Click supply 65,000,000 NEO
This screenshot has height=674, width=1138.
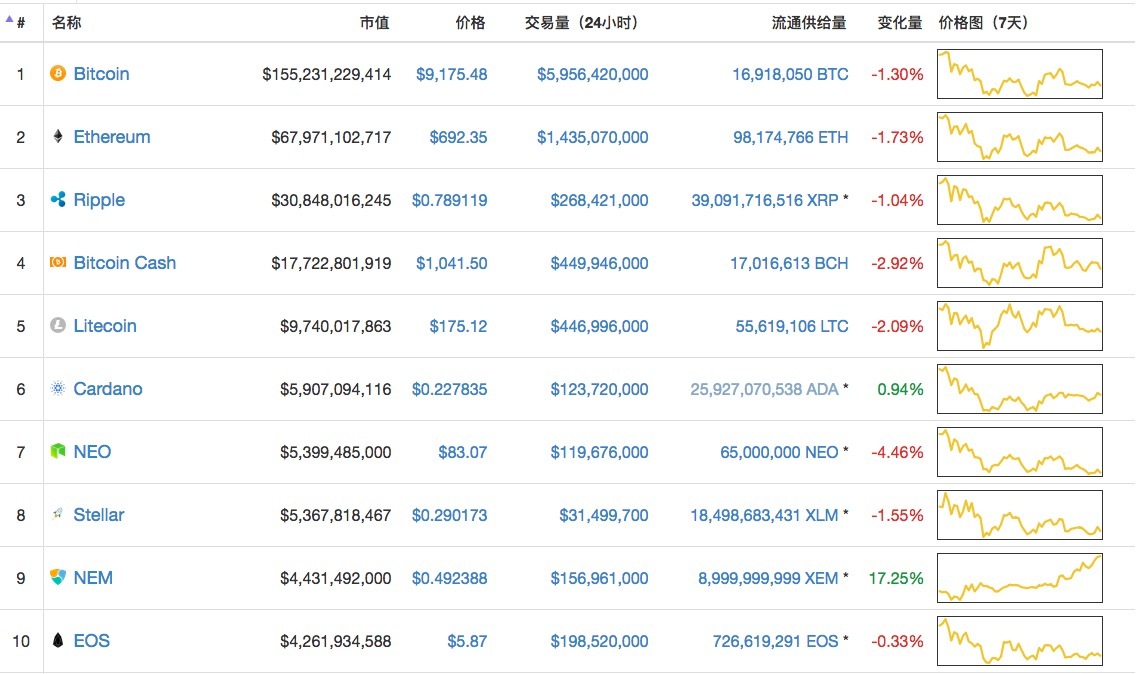779,453
